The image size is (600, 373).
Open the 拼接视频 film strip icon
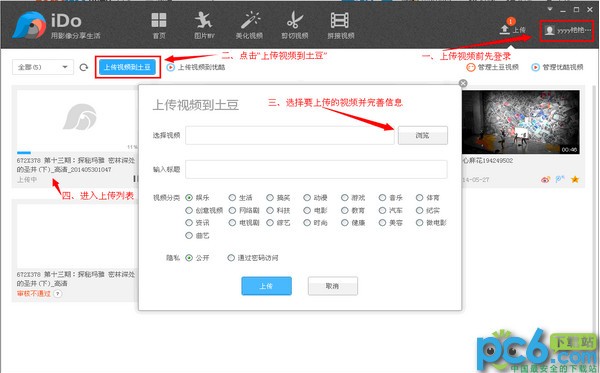(340, 20)
